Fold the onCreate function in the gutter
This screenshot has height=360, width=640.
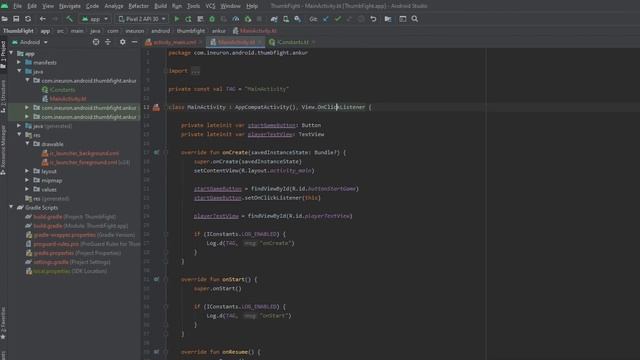166,152
